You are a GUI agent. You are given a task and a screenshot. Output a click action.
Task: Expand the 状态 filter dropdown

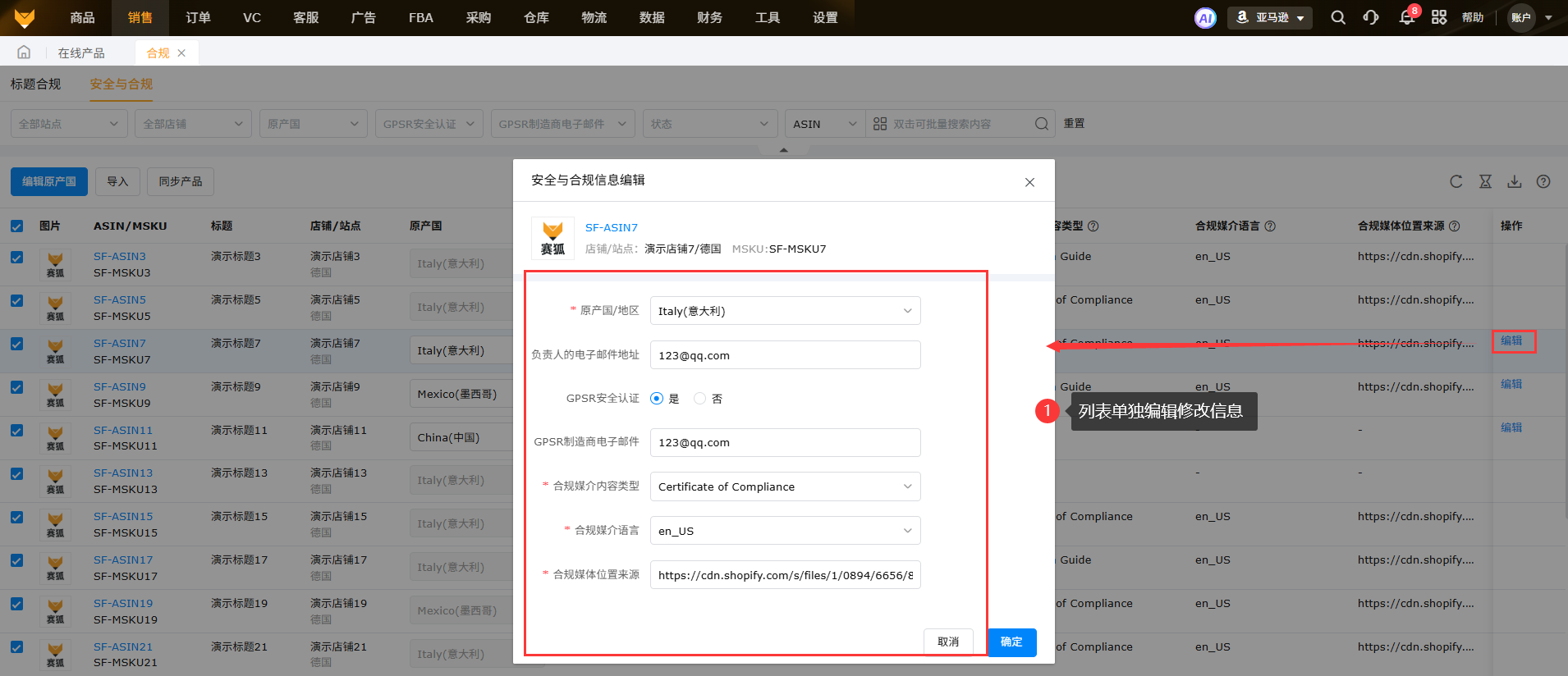(x=710, y=124)
